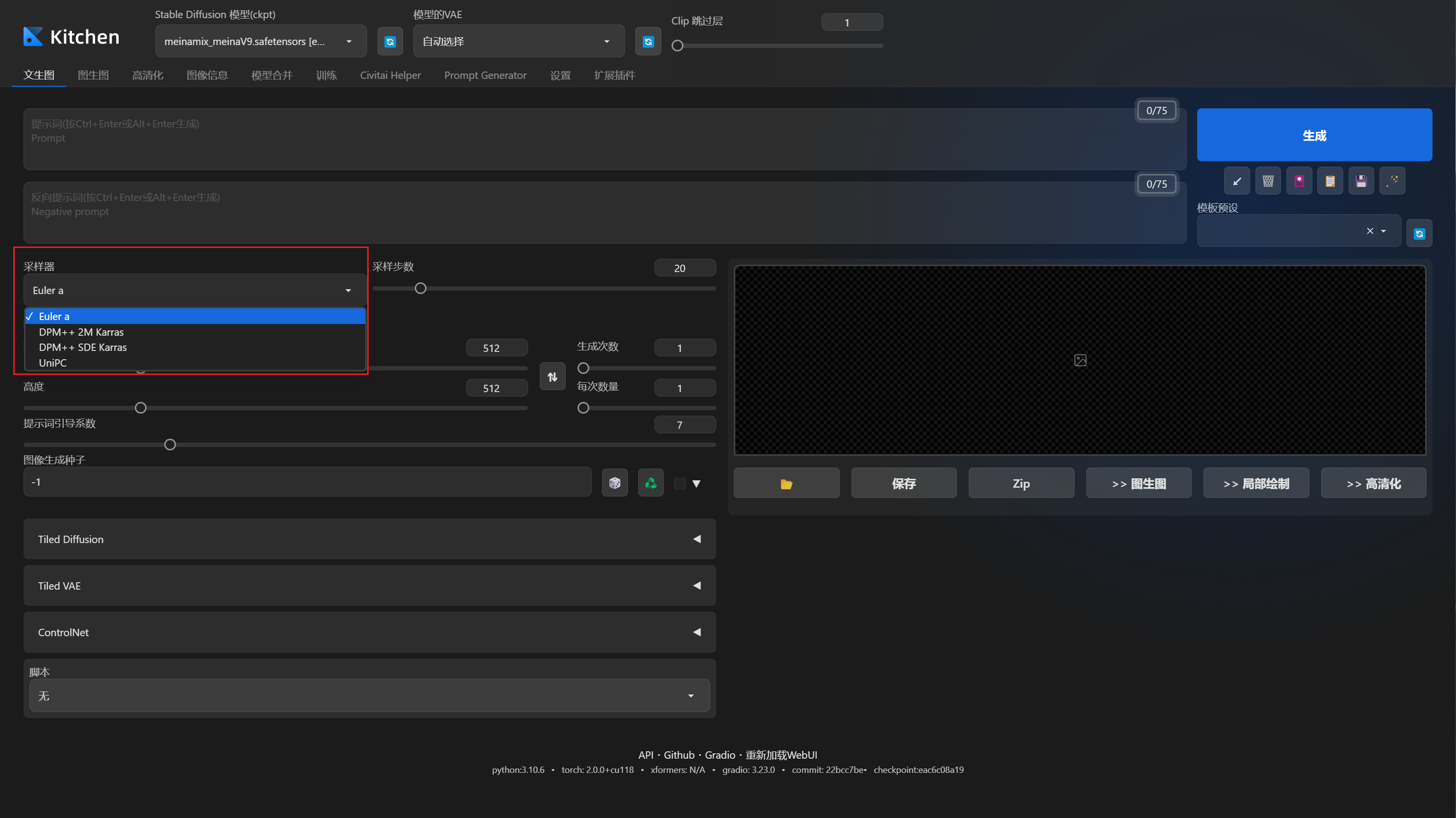Click the blue 生成 button
The width and height of the screenshot is (1456, 818).
(1314, 135)
